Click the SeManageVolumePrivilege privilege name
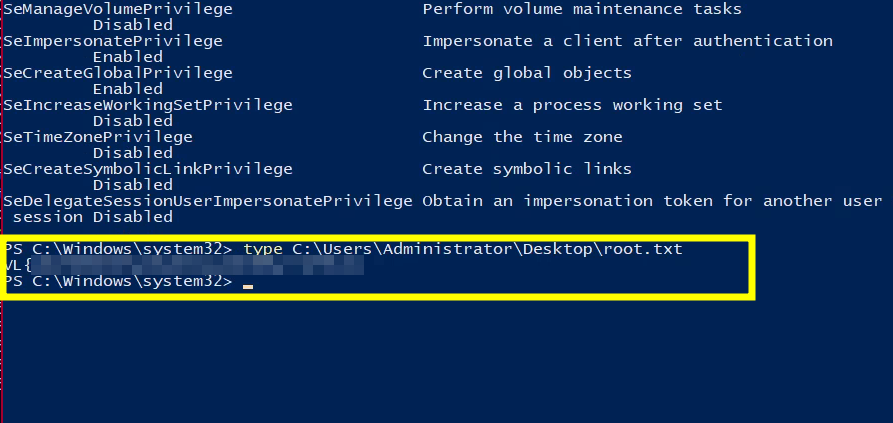Image resolution: width=893 pixels, height=423 pixels. coord(118,9)
